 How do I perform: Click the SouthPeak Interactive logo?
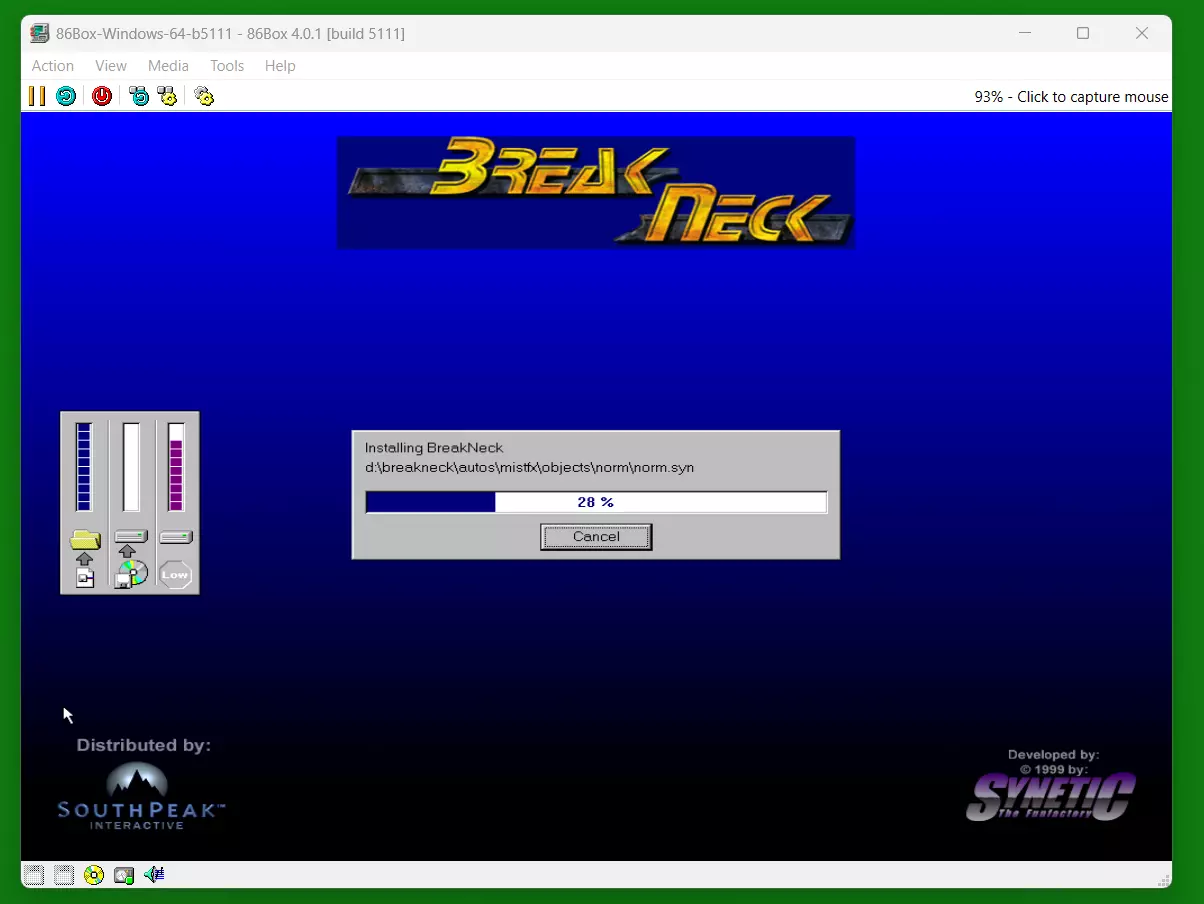[141, 796]
